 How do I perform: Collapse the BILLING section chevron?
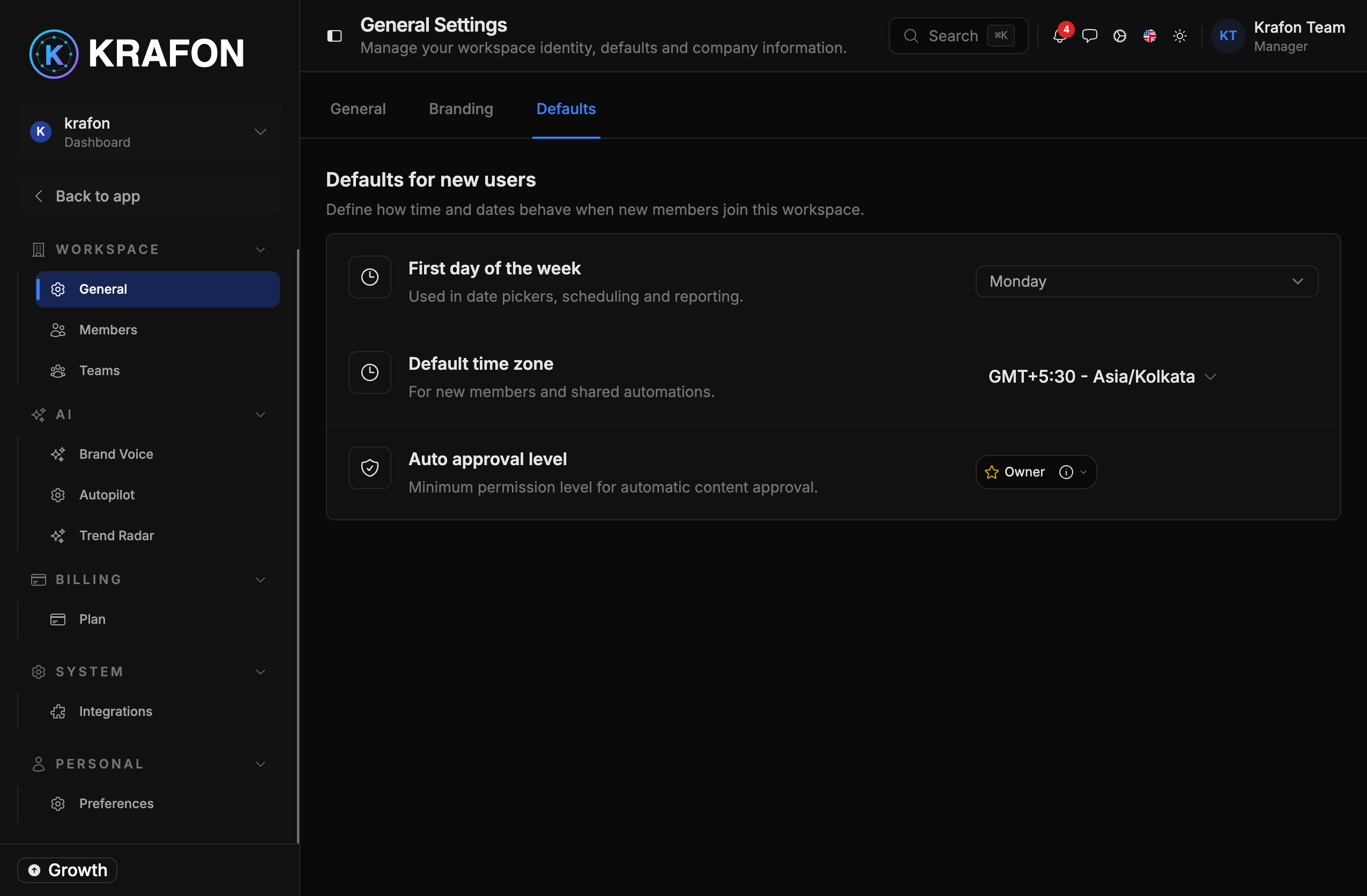pos(260,580)
